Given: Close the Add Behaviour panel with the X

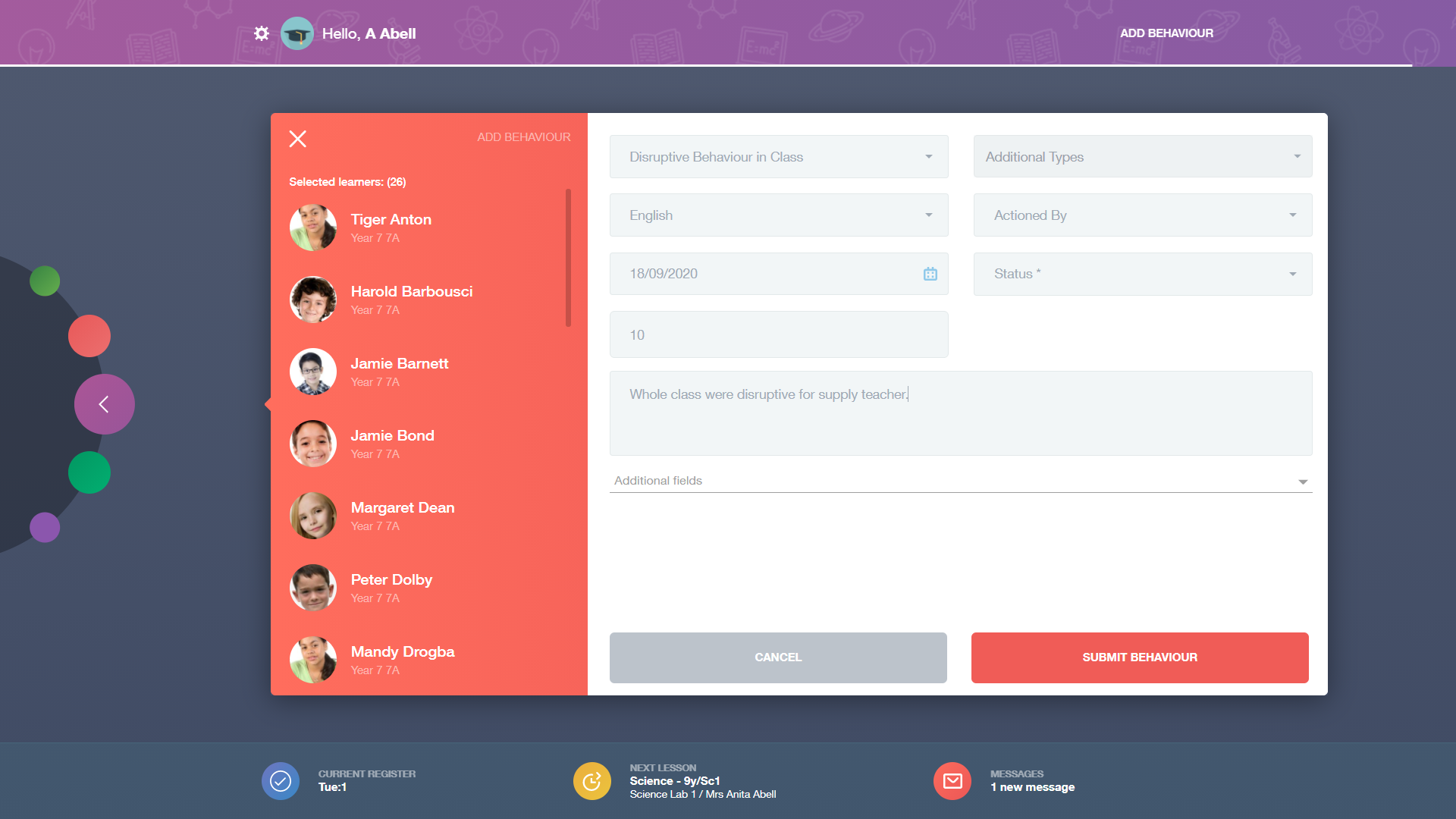Looking at the screenshot, I should click(x=297, y=139).
